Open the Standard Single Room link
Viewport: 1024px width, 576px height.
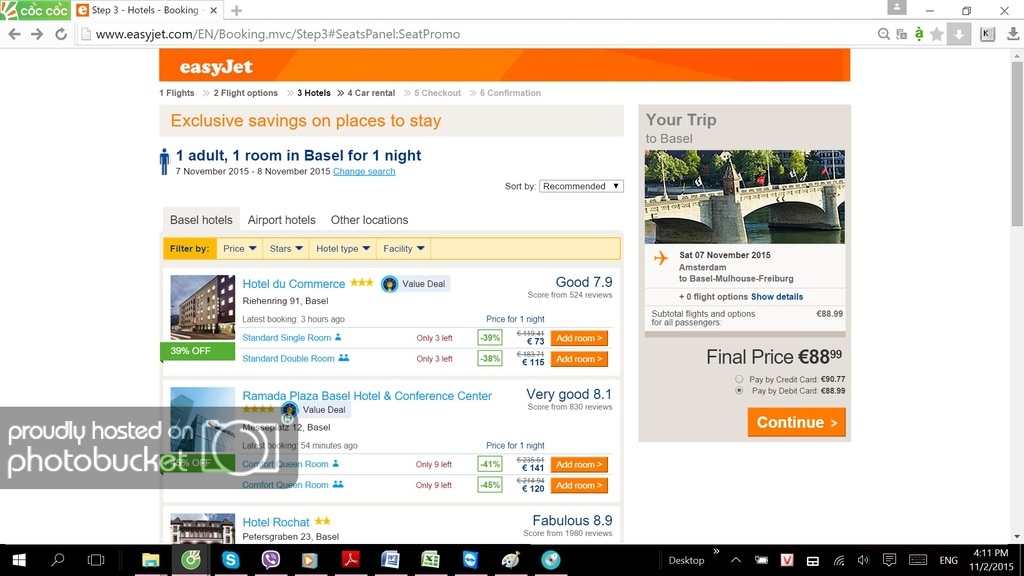[x=287, y=338]
